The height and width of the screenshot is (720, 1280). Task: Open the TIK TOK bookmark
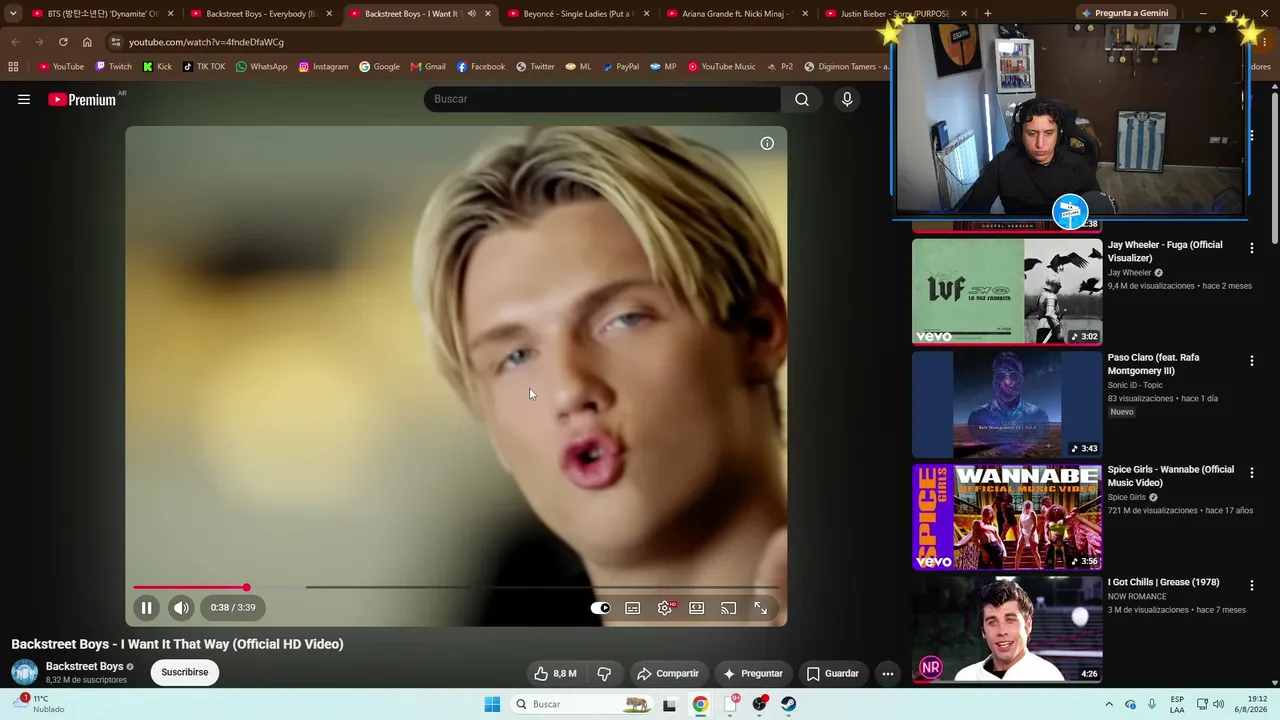(203, 67)
